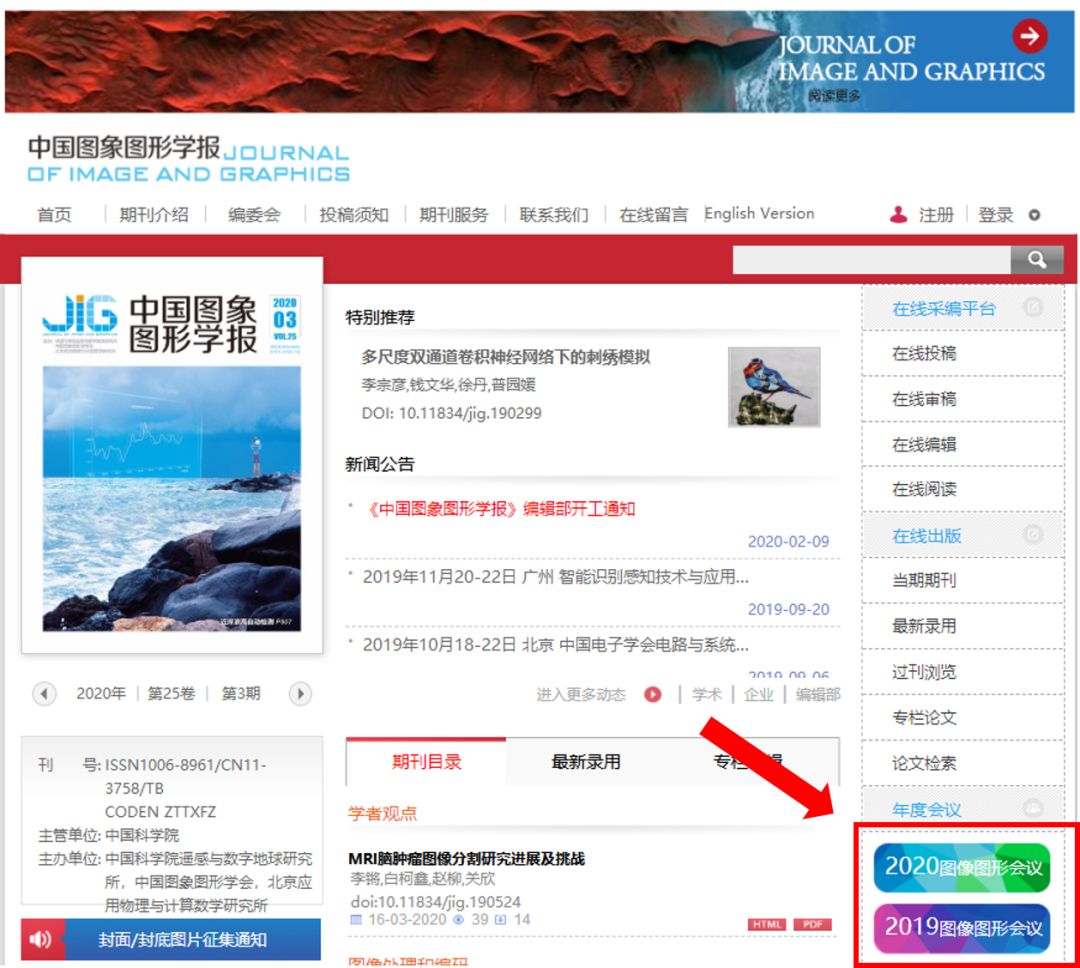This screenshot has width=1080, height=968.
Task: Open 编委会 menu item
Action: pos(254,215)
